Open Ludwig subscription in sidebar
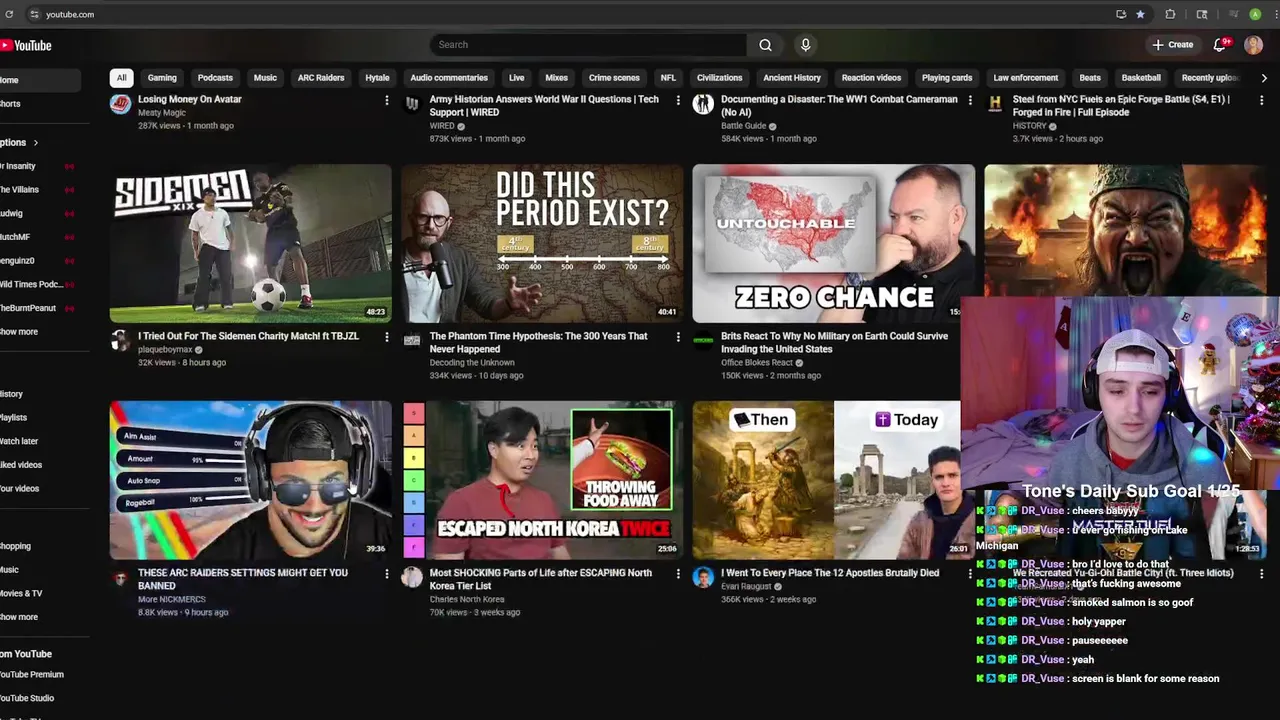 [x=11, y=213]
